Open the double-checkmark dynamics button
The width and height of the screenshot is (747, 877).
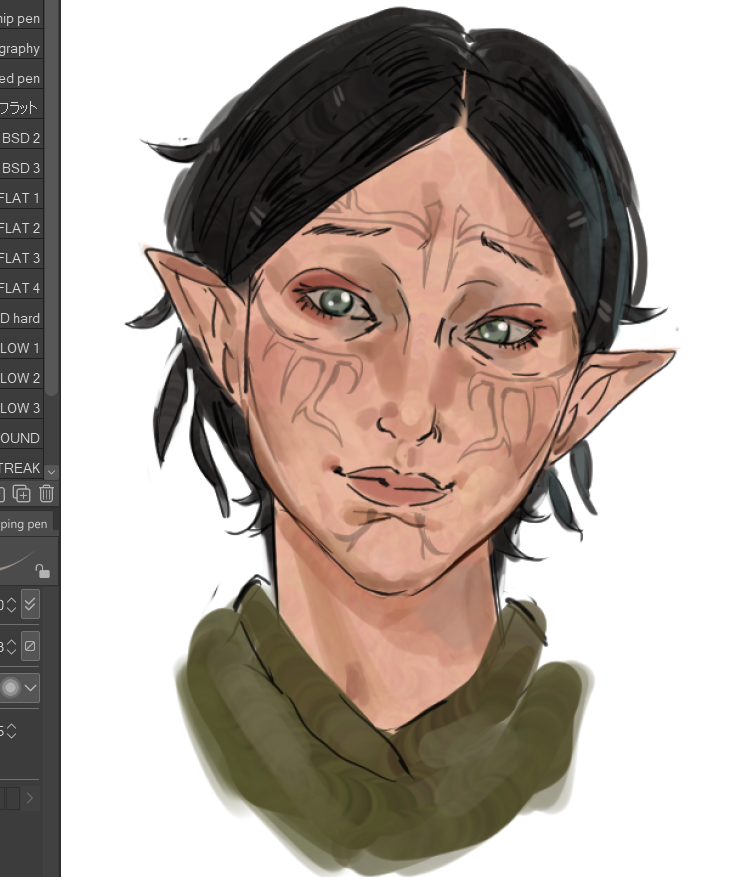[x=30, y=604]
